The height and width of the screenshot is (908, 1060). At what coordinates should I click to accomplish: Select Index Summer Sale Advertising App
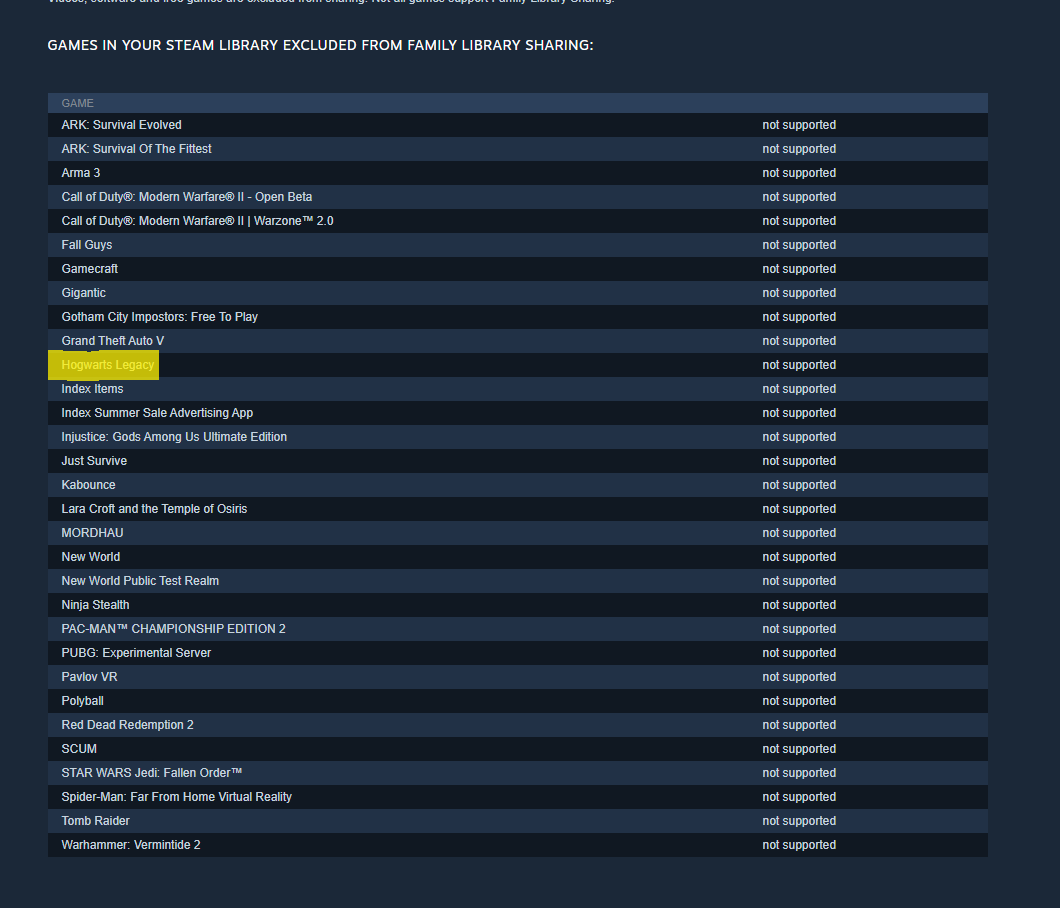pos(157,413)
